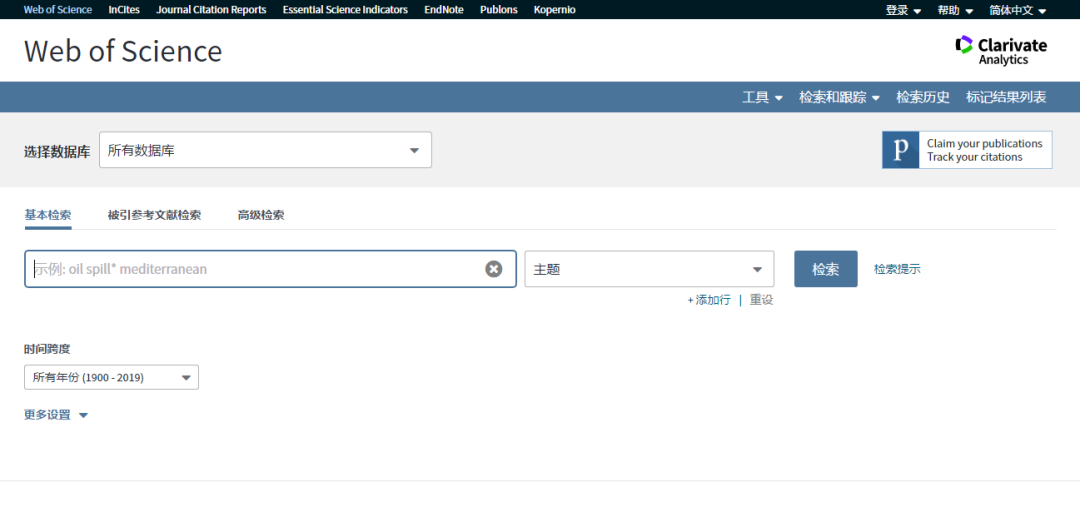The image size is (1080, 517).
Task: Click the Clarivate Analytics logo
Action: pos(1001,50)
